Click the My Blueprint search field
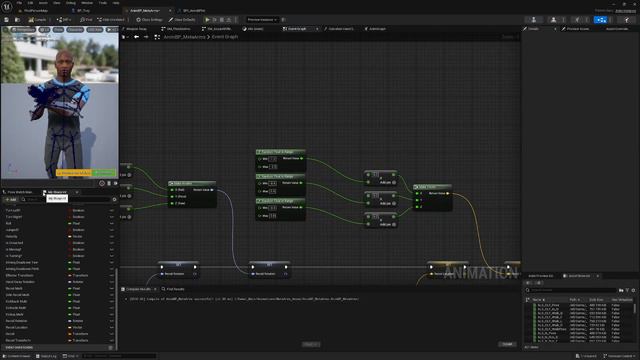This screenshot has width=640, height=360. 67,200
